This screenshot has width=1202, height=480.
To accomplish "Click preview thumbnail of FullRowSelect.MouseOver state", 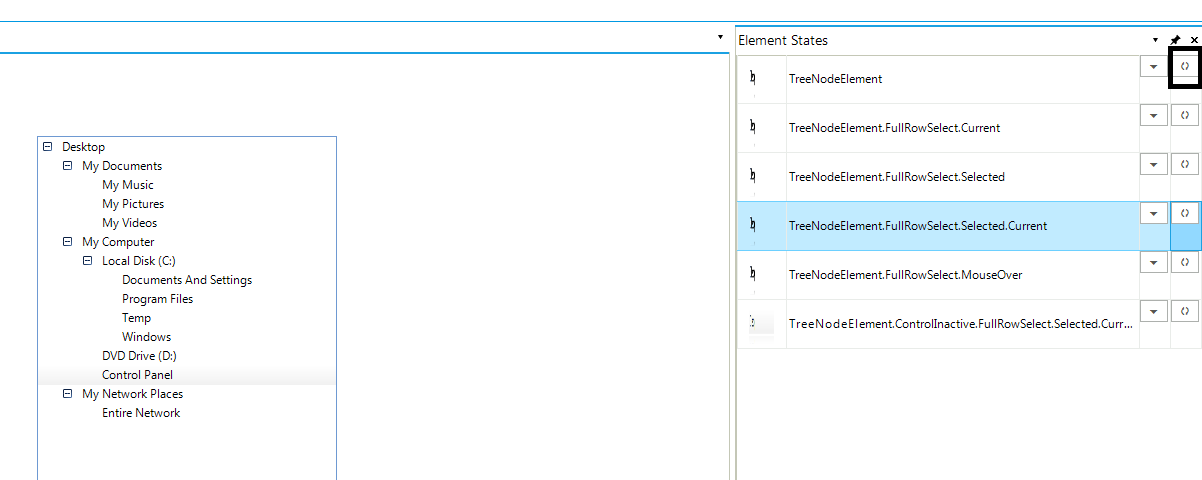I will 753,274.
